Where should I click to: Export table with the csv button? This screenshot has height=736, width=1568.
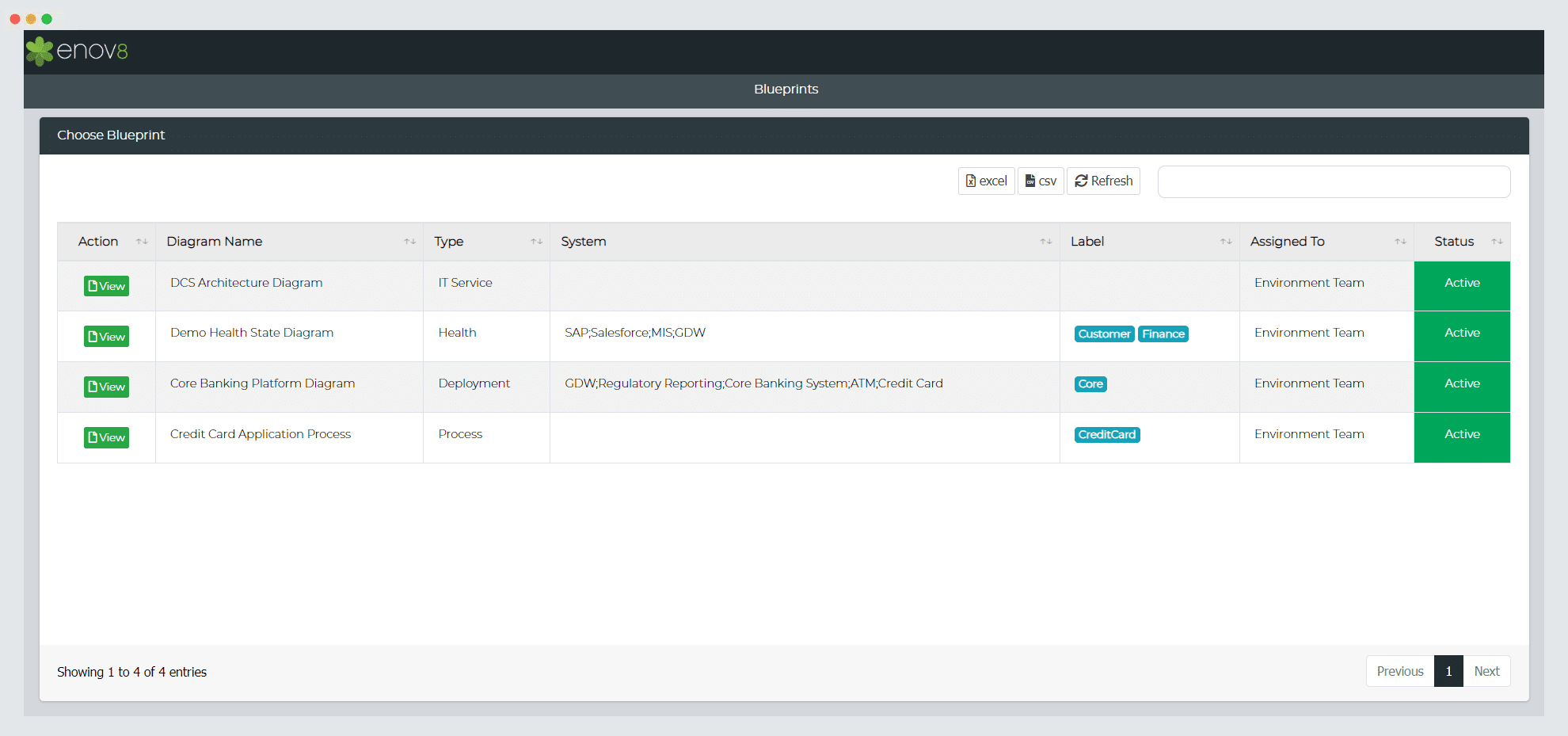1041,181
